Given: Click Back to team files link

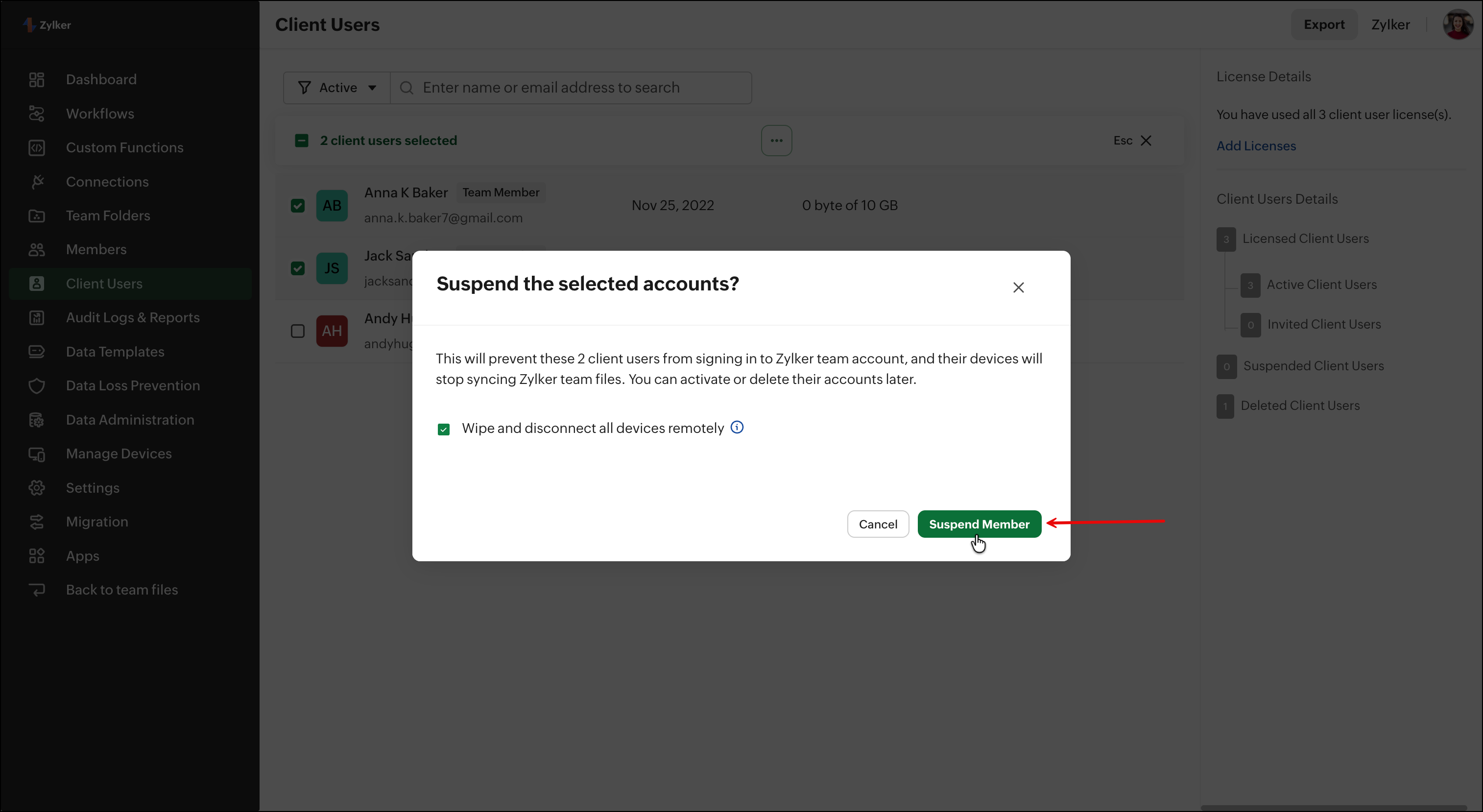Looking at the screenshot, I should (x=121, y=590).
